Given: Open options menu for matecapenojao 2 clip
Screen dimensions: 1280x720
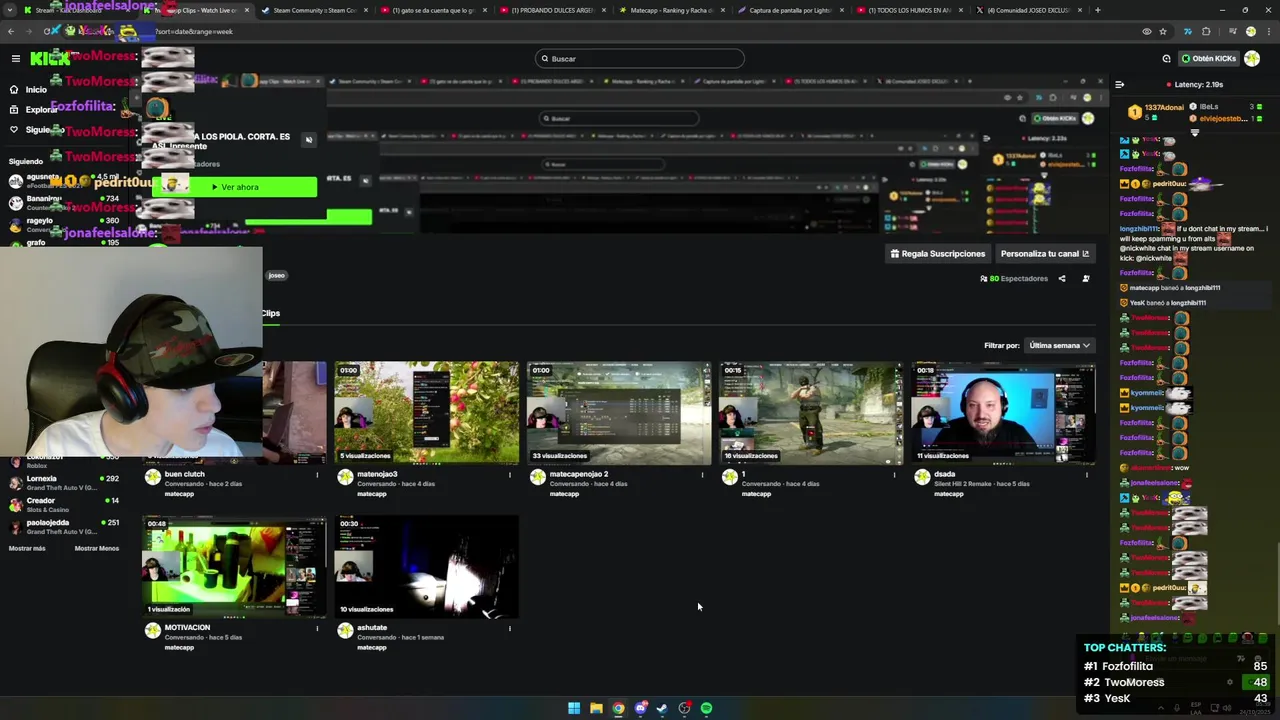Looking at the screenshot, I should pos(702,475).
